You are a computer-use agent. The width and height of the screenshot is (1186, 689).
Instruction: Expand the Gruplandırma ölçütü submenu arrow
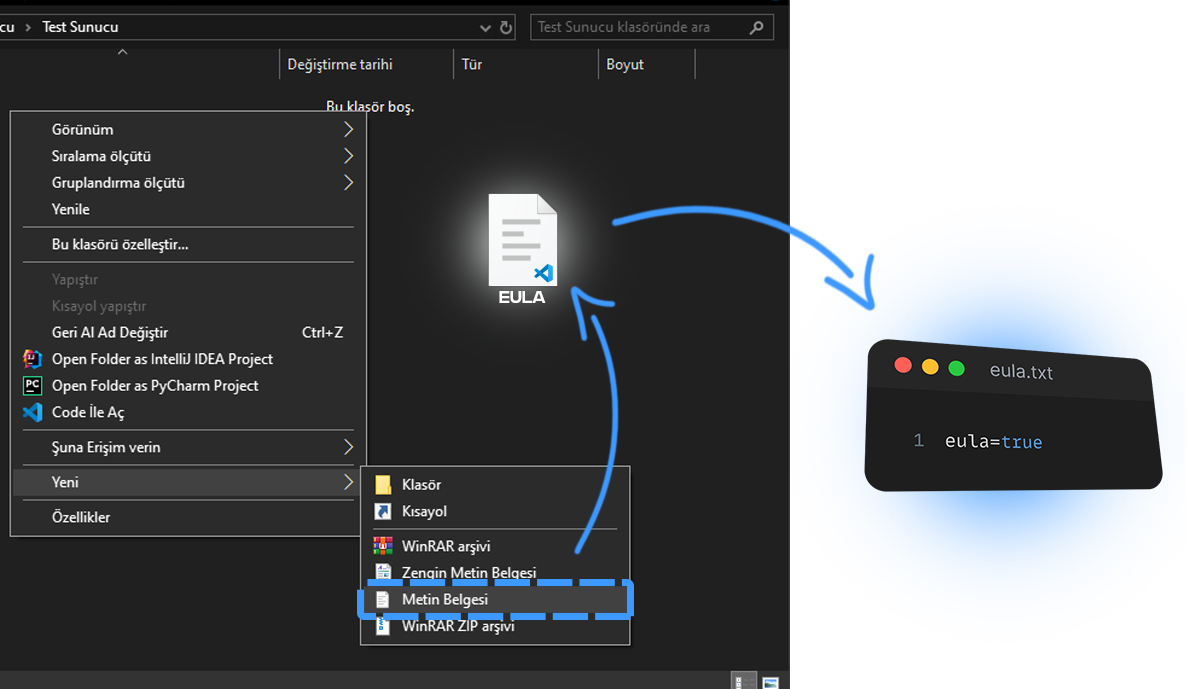tap(348, 182)
